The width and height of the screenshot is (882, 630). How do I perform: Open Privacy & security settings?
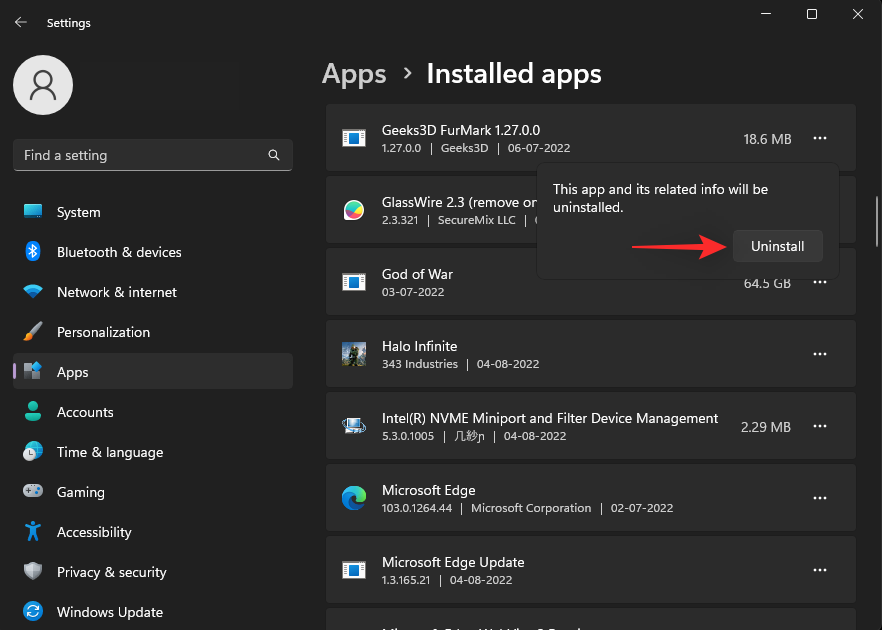(111, 572)
